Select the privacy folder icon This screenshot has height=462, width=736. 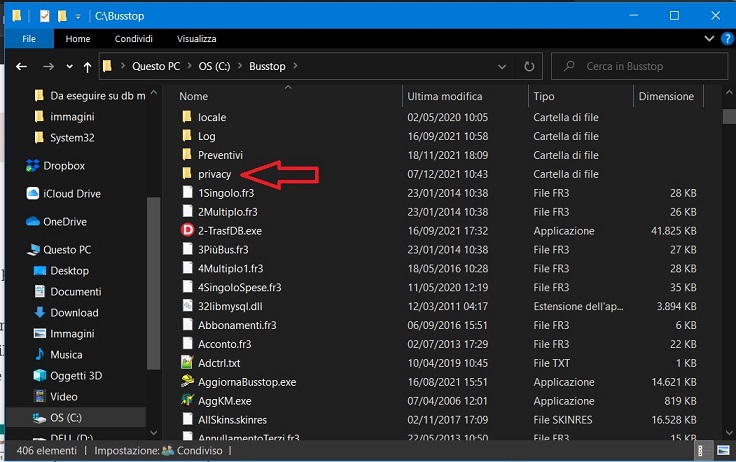click(x=187, y=174)
